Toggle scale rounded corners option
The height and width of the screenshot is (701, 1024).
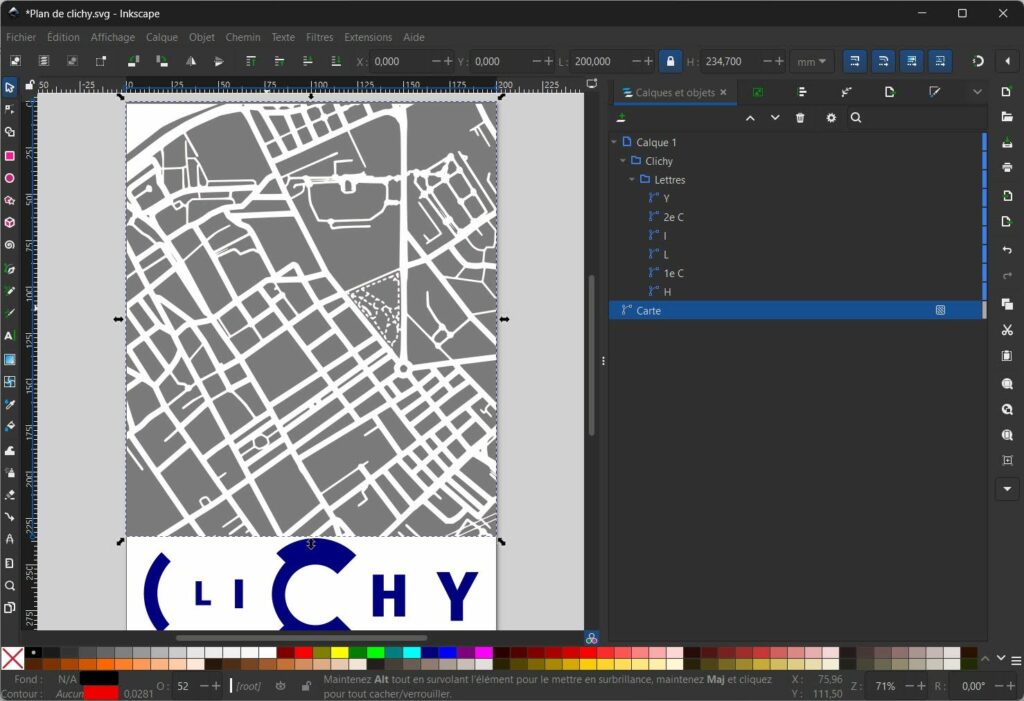pyautogui.click(x=883, y=61)
